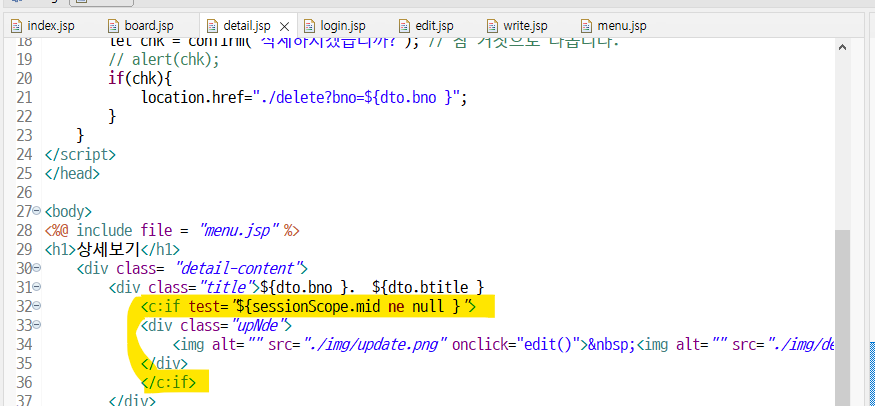Click the if(chk){ statement
The height and width of the screenshot is (406, 875).
(141, 79)
